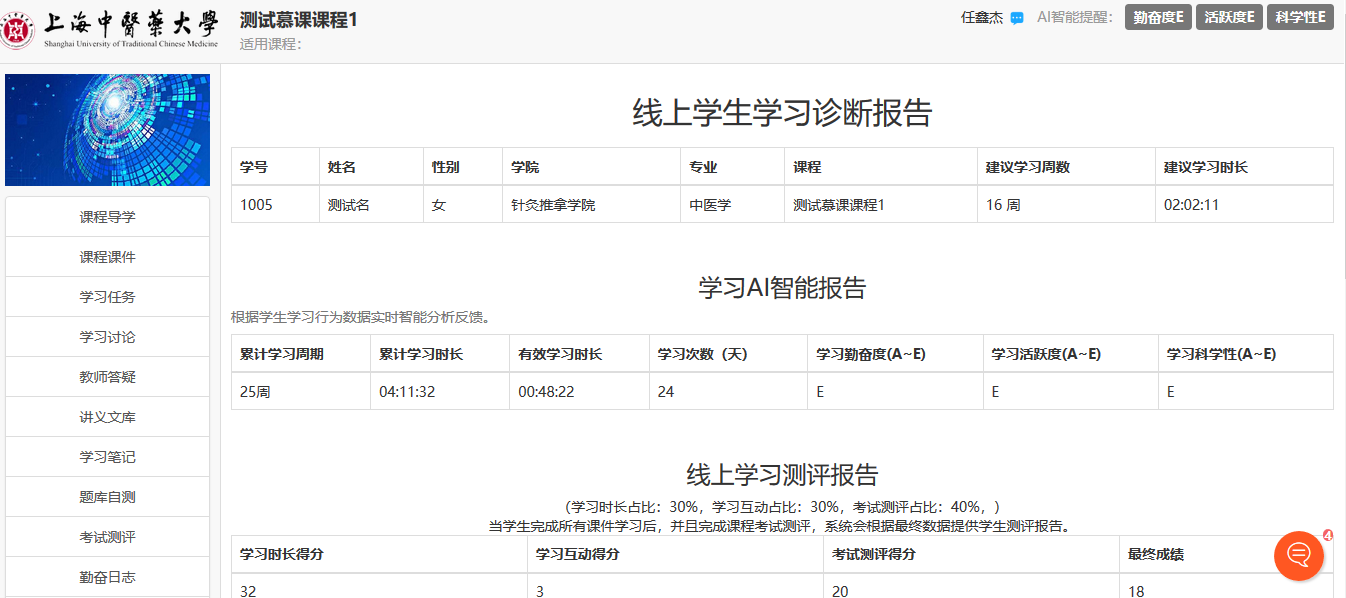The height and width of the screenshot is (598, 1346).
Task: Go to 学习任务 in the sidebar
Action: coord(108,297)
